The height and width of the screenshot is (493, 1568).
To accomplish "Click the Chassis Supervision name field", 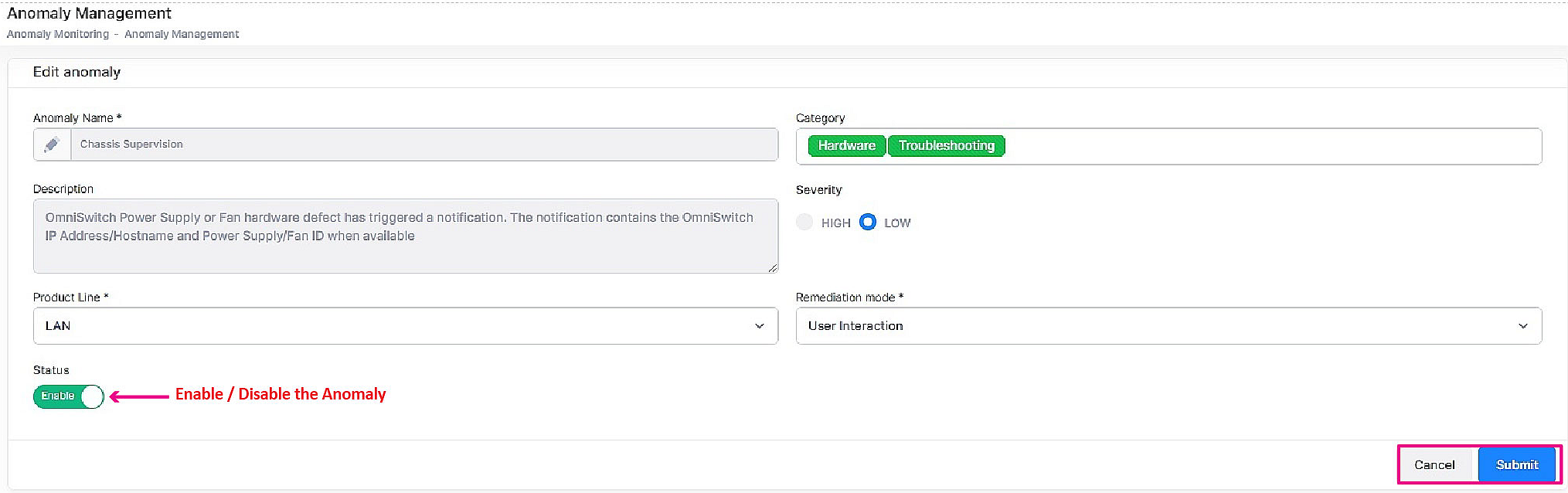I will click(423, 144).
